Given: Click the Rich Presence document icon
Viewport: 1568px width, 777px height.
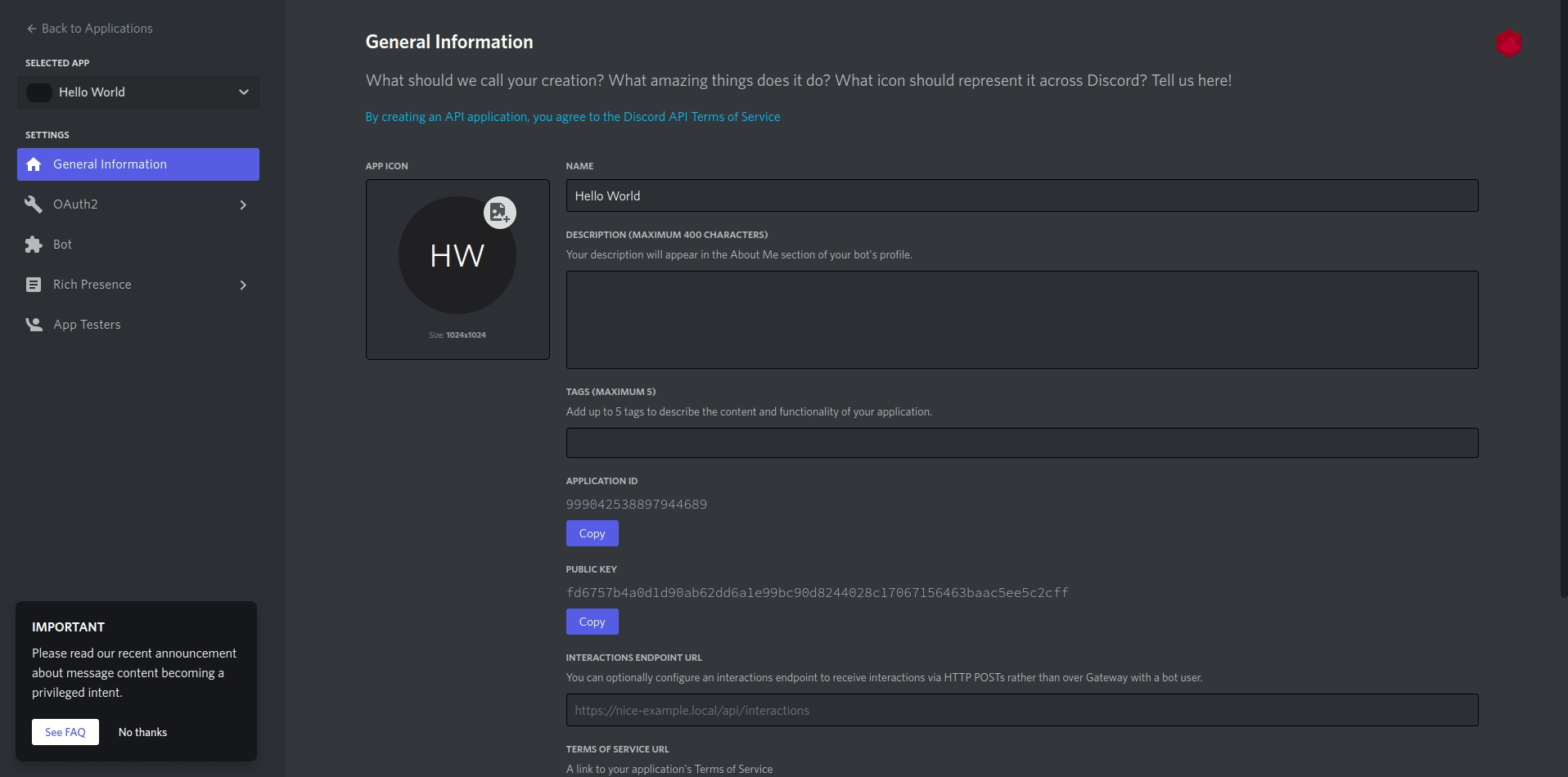Looking at the screenshot, I should coord(34,285).
